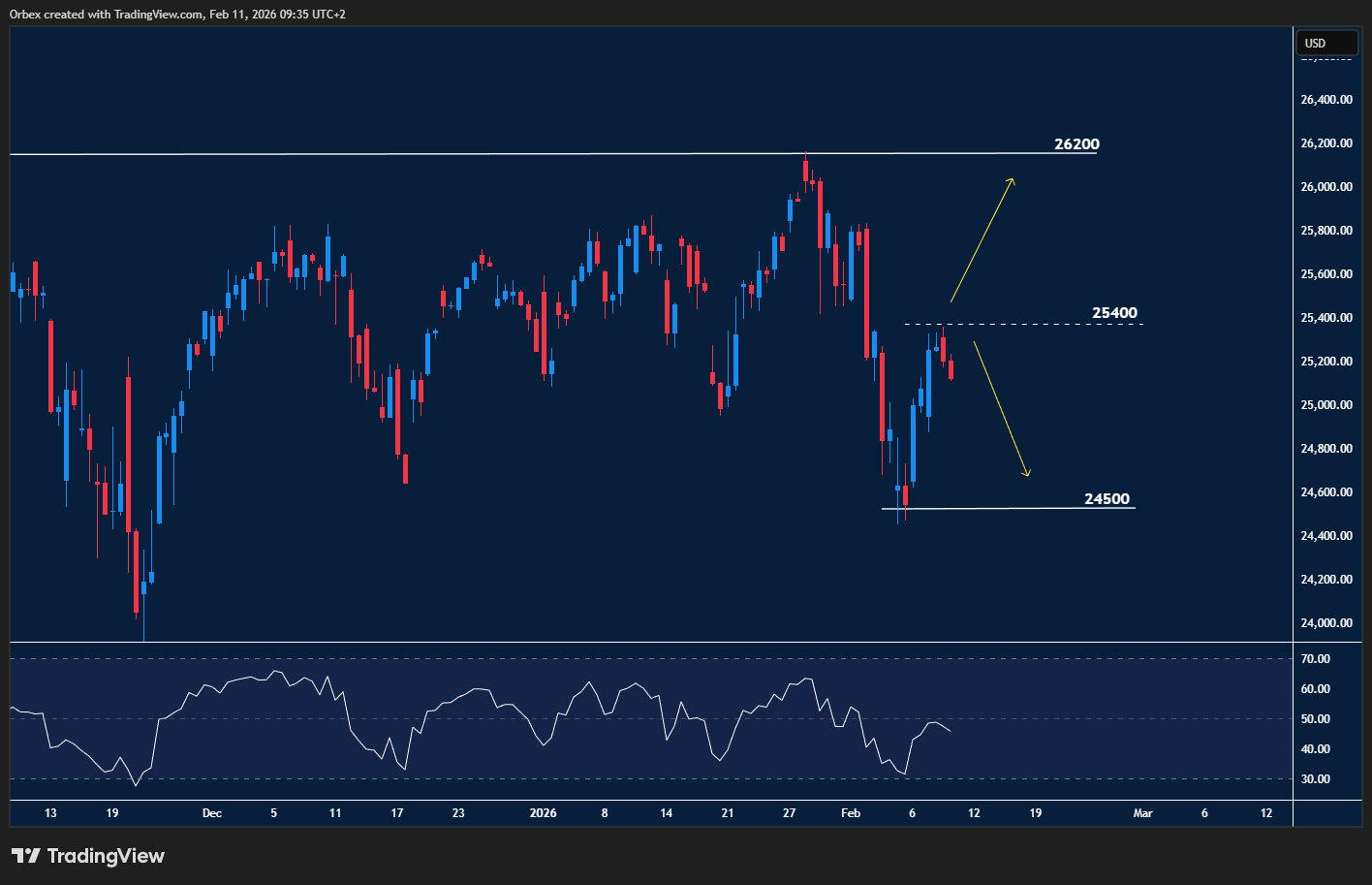Screen dimensions: 1372x885
Task: Click the Feb label on the time axis
Action: coord(851,813)
